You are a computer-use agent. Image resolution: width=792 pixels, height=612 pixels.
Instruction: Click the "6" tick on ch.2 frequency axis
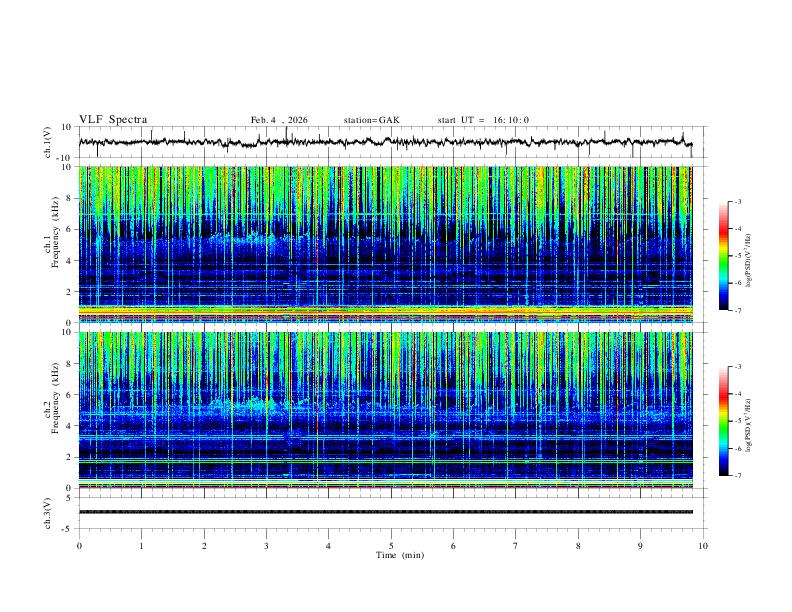click(69, 395)
